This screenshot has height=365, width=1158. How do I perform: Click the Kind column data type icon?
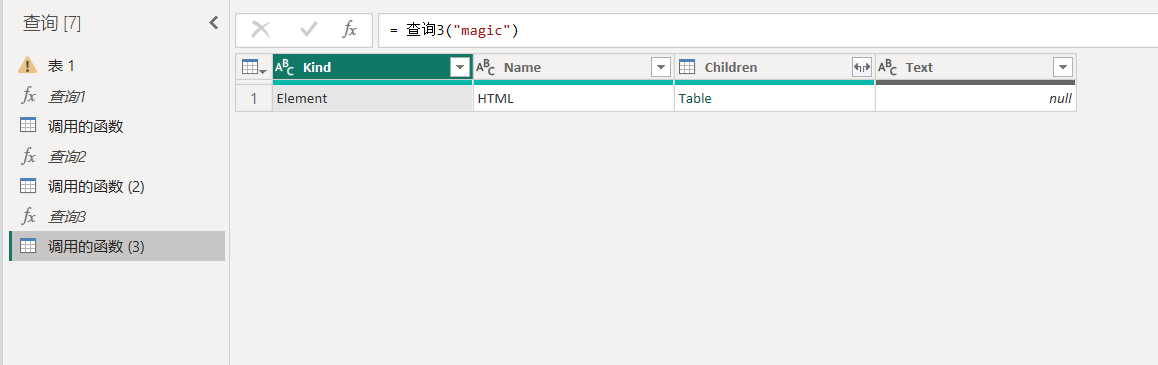pyautogui.click(x=284, y=67)
